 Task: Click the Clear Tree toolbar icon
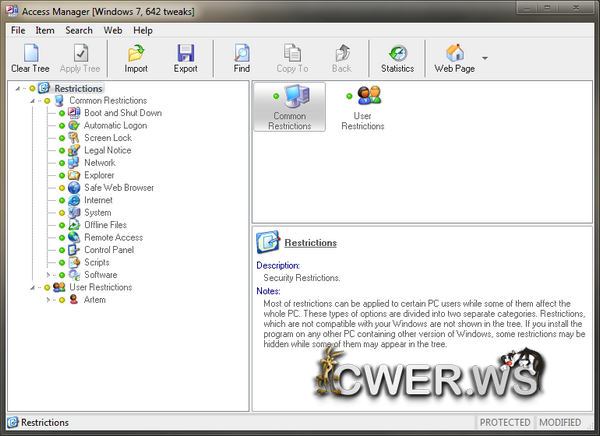[x=31, y=53]
